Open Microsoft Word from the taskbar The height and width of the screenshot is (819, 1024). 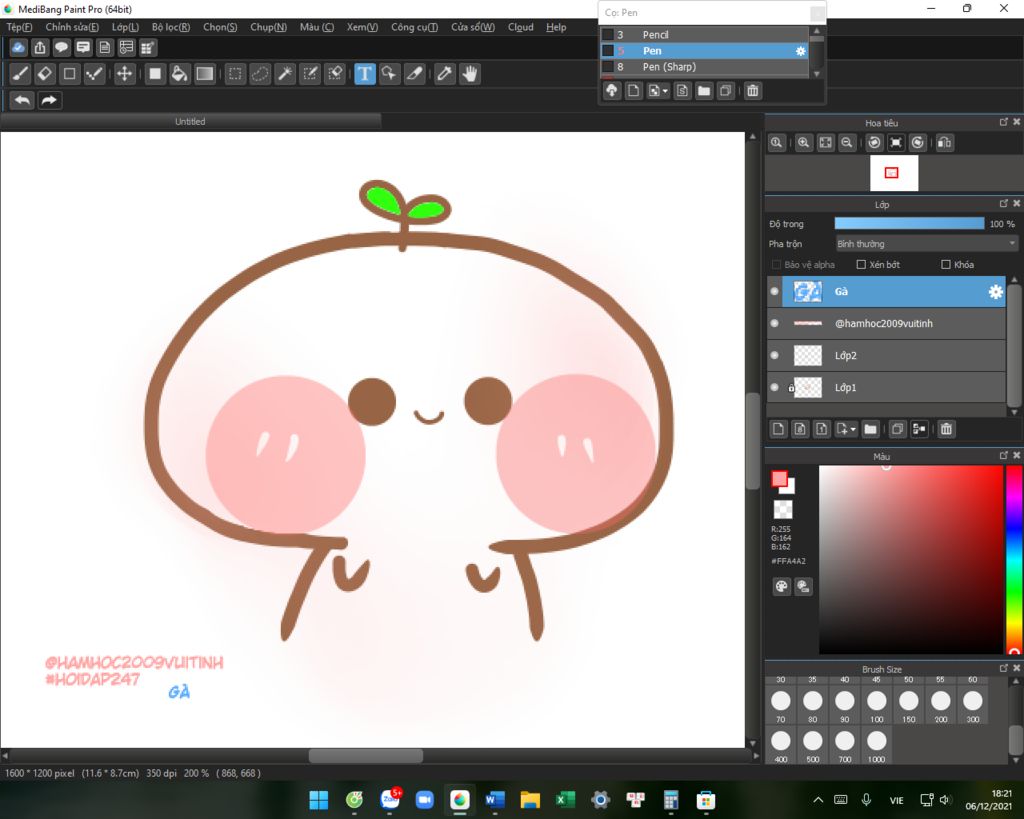click(495, 800)
